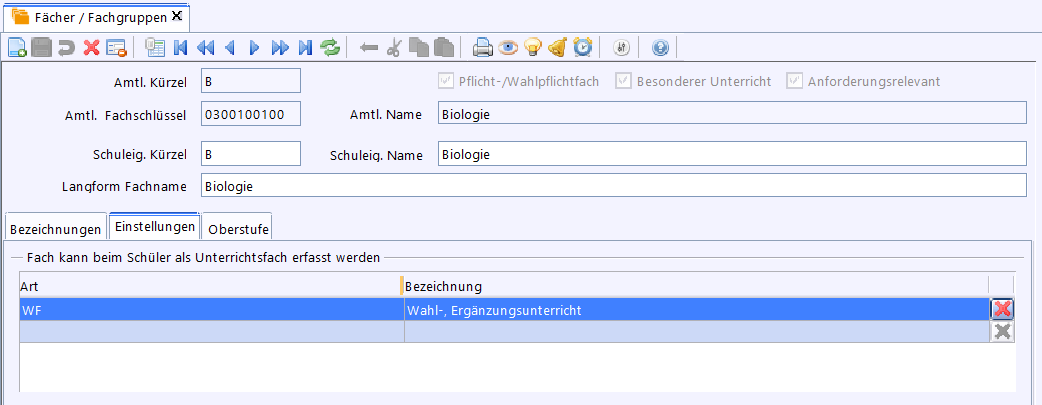The width and height of the screenshot is (1042, 405).
Task: Click the copy icon
Action: tap(418, 47)
